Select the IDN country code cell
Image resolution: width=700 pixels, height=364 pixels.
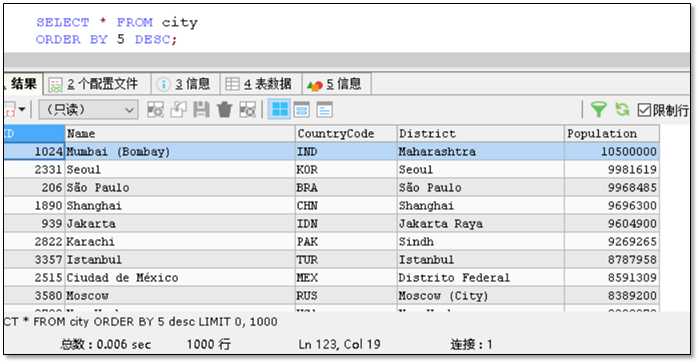pos(346,223)
